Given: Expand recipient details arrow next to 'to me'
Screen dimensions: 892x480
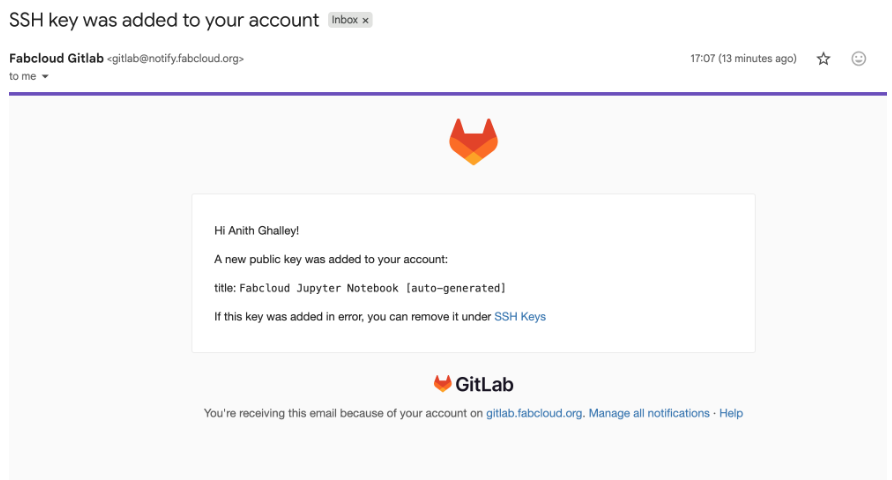Looking at the screenshot, I should [45, 77].
